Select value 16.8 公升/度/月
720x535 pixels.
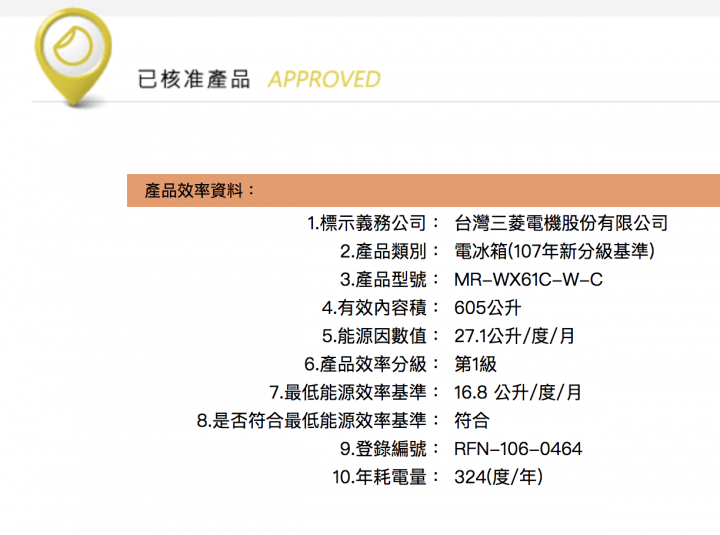pos(518,392)
